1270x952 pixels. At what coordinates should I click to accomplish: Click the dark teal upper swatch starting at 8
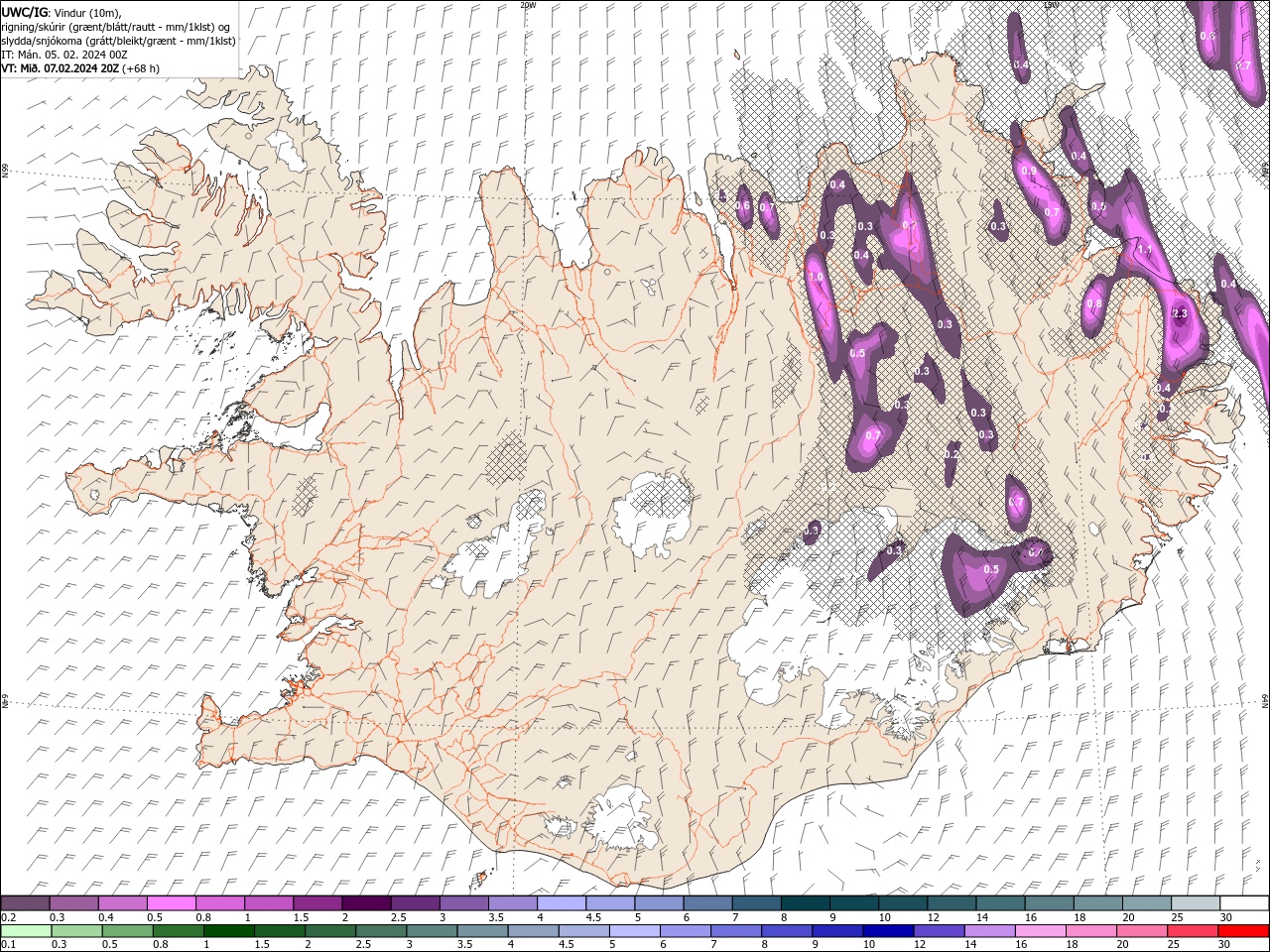pyautogui.click(x=806, y=903)
